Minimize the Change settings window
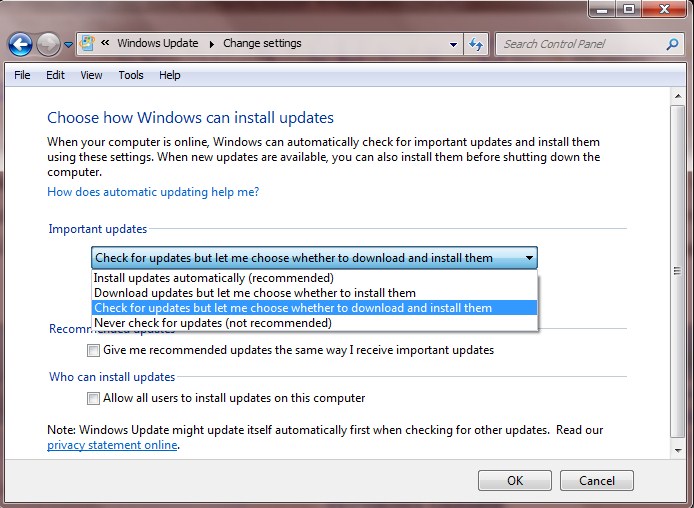This screenshot has height=508, width=694. coord(602,8)
